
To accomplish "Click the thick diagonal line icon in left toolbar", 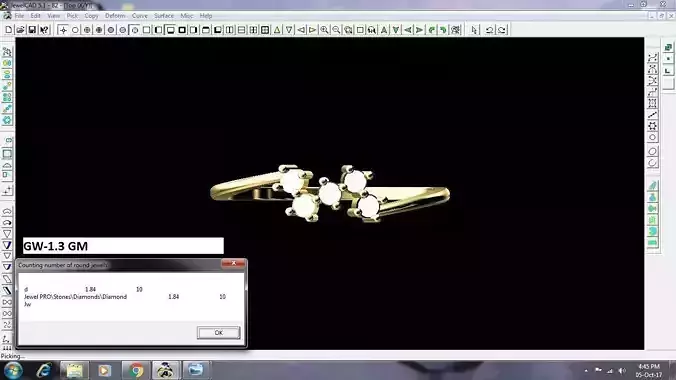I will pyautogui.click(x=7, y=290).
